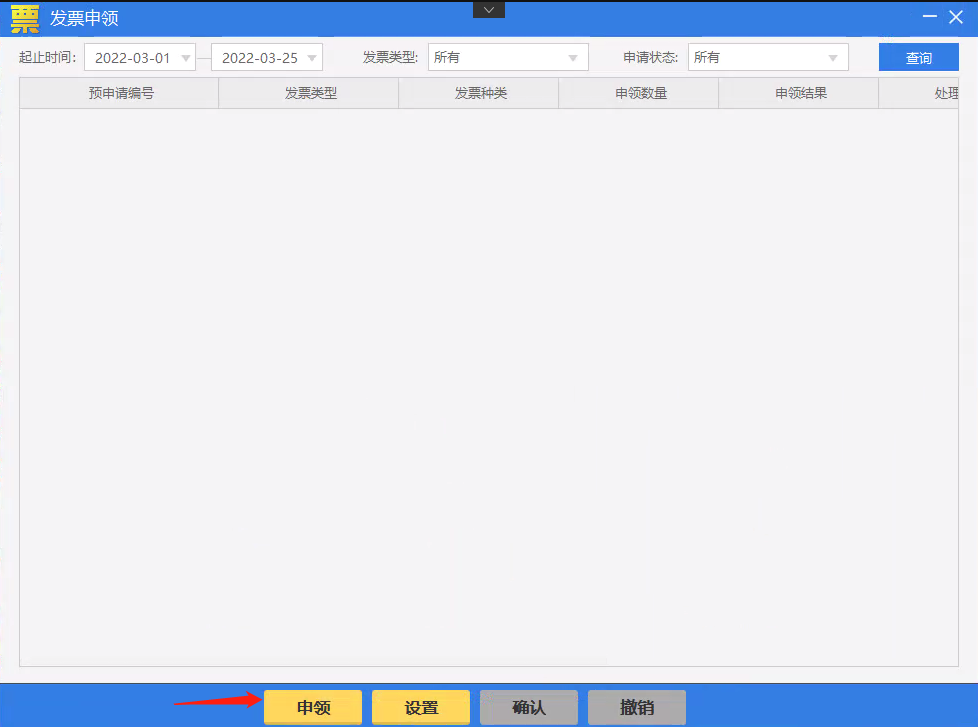
Task: Open the start date 2022-03-01 dropdown
Action: point(186,58)
